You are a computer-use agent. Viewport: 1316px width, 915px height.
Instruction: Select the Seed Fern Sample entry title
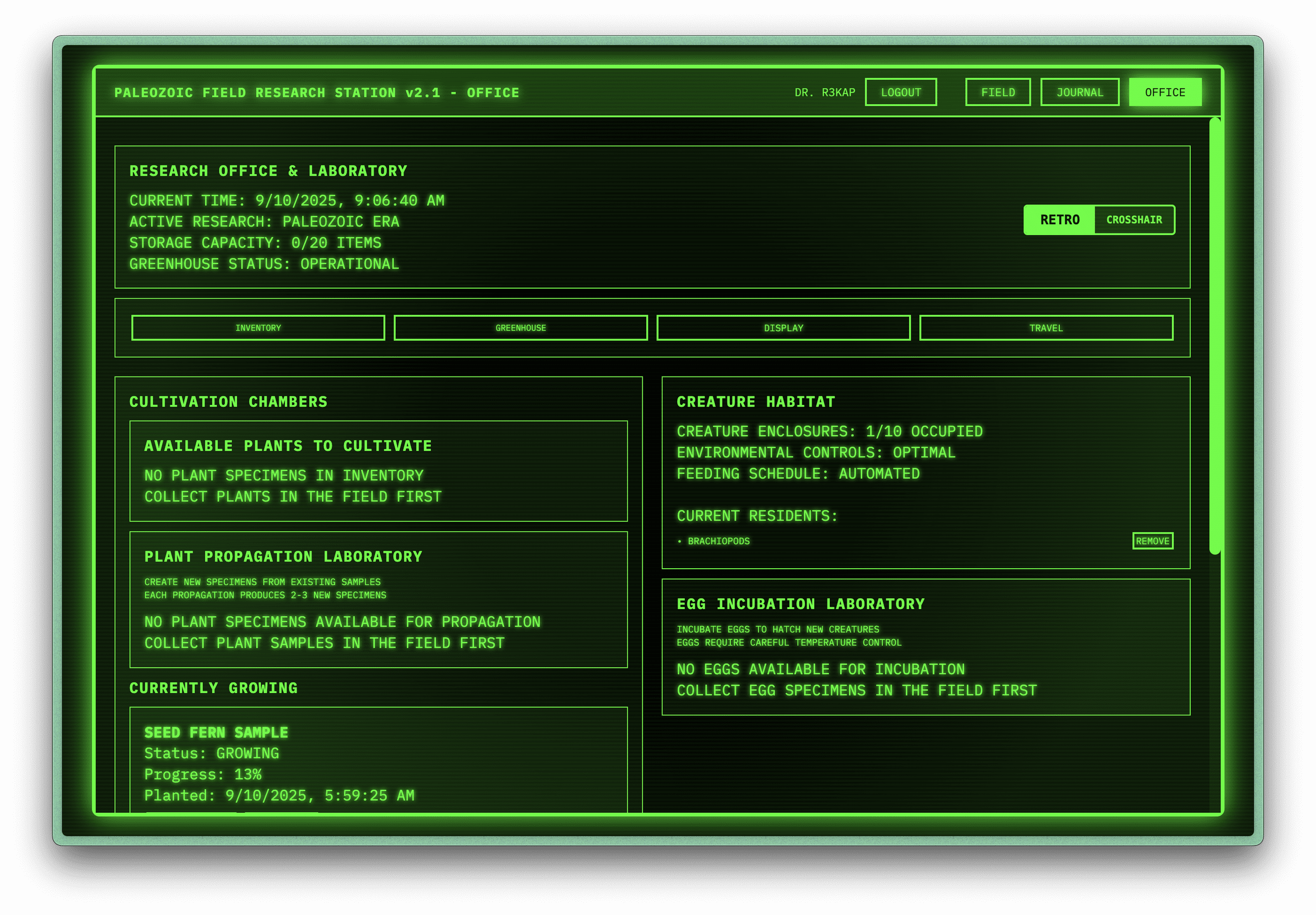point(216,733)
